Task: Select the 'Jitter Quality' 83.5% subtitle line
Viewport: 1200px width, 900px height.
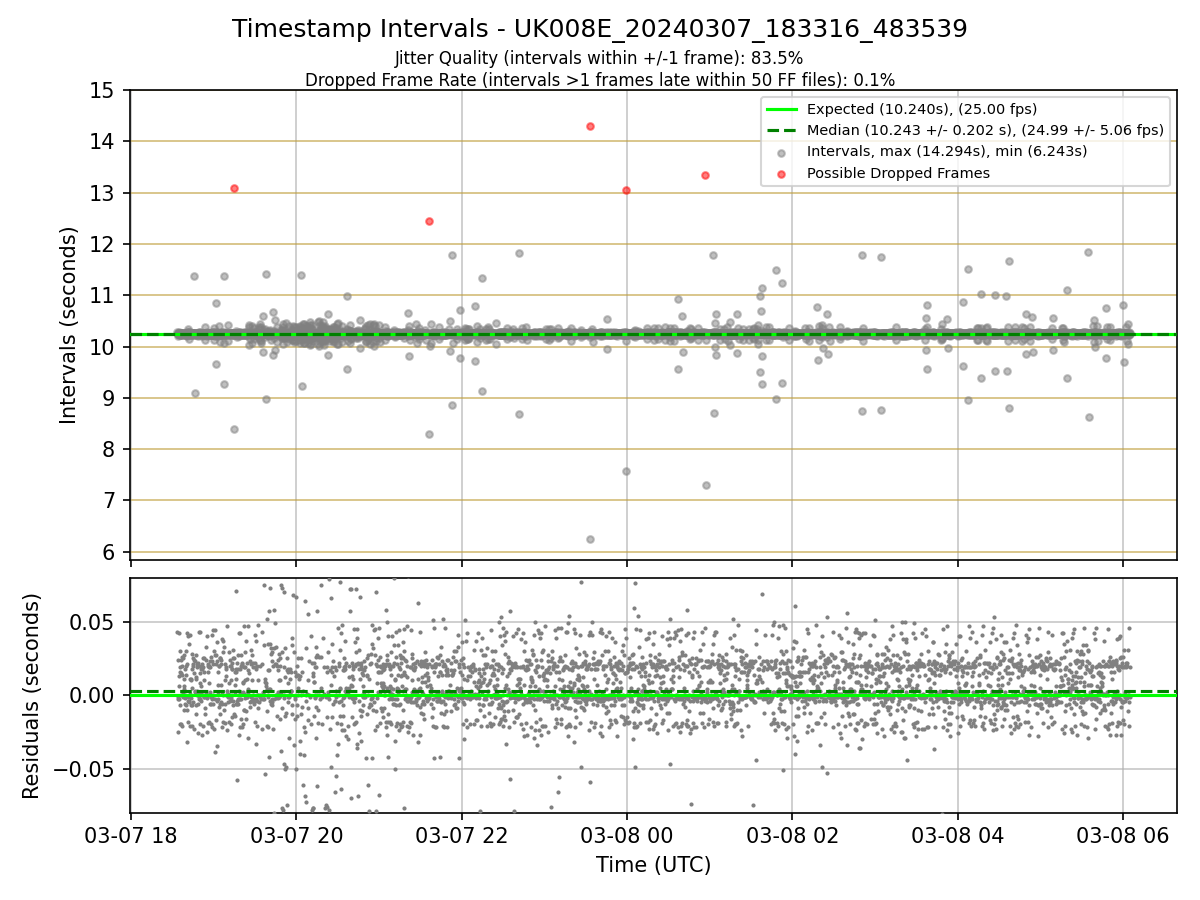Action: click(x=599, y=58)
